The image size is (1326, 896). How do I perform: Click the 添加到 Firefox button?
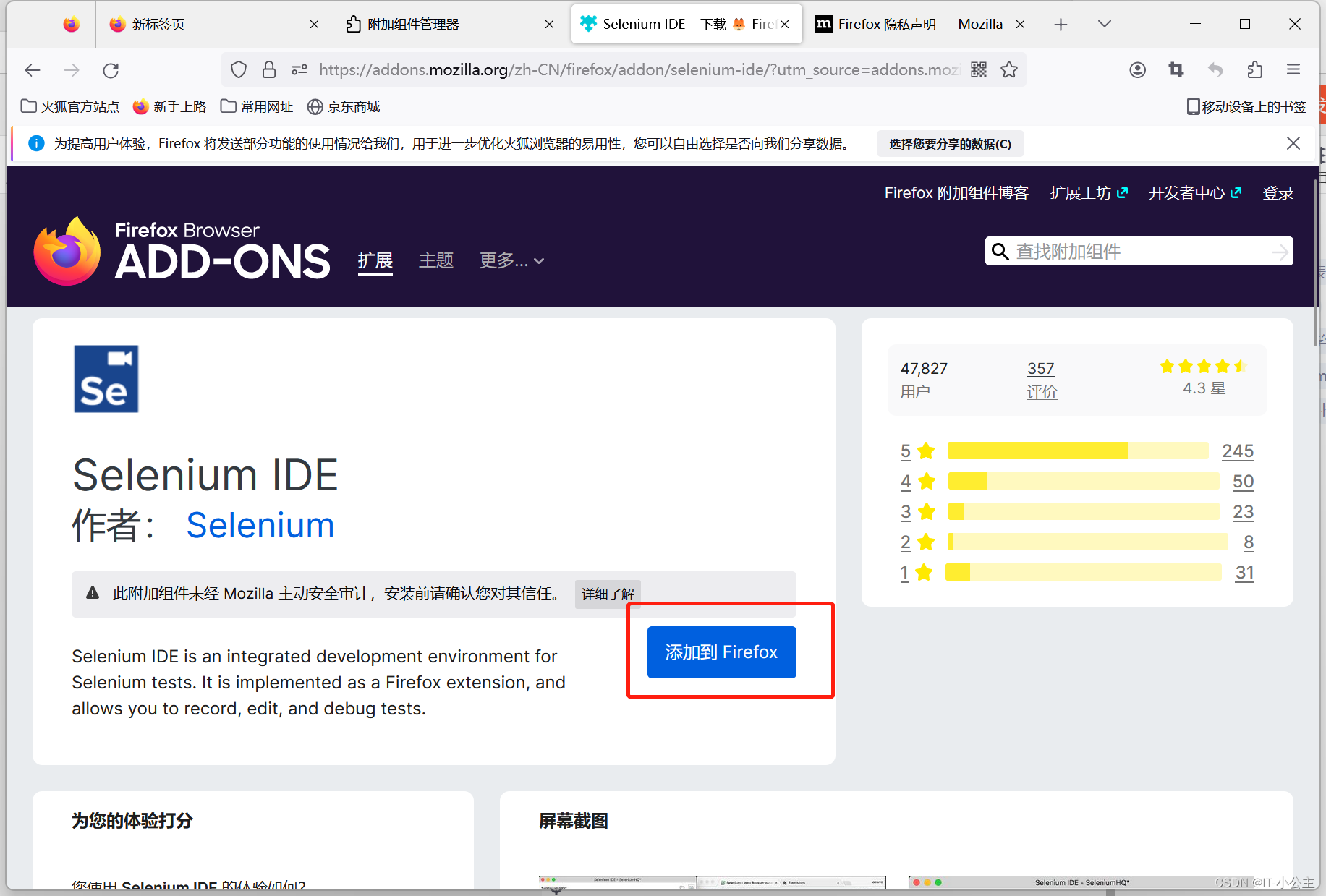[x=721, y=652]
